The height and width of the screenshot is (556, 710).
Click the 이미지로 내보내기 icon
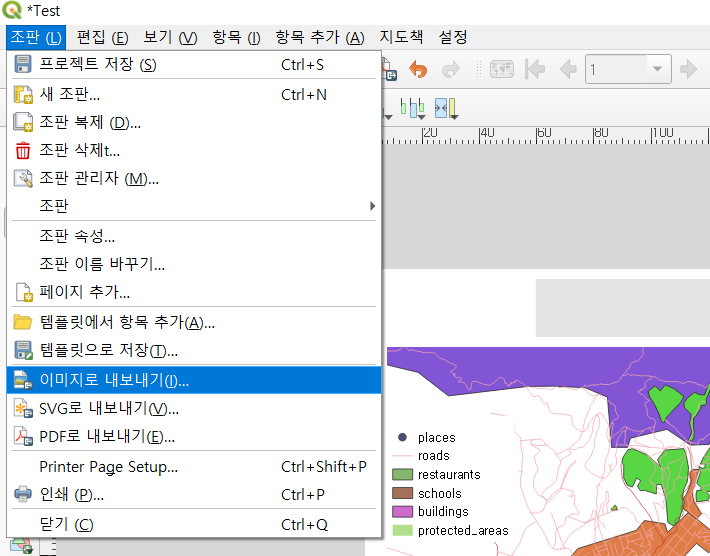(23, 379)
